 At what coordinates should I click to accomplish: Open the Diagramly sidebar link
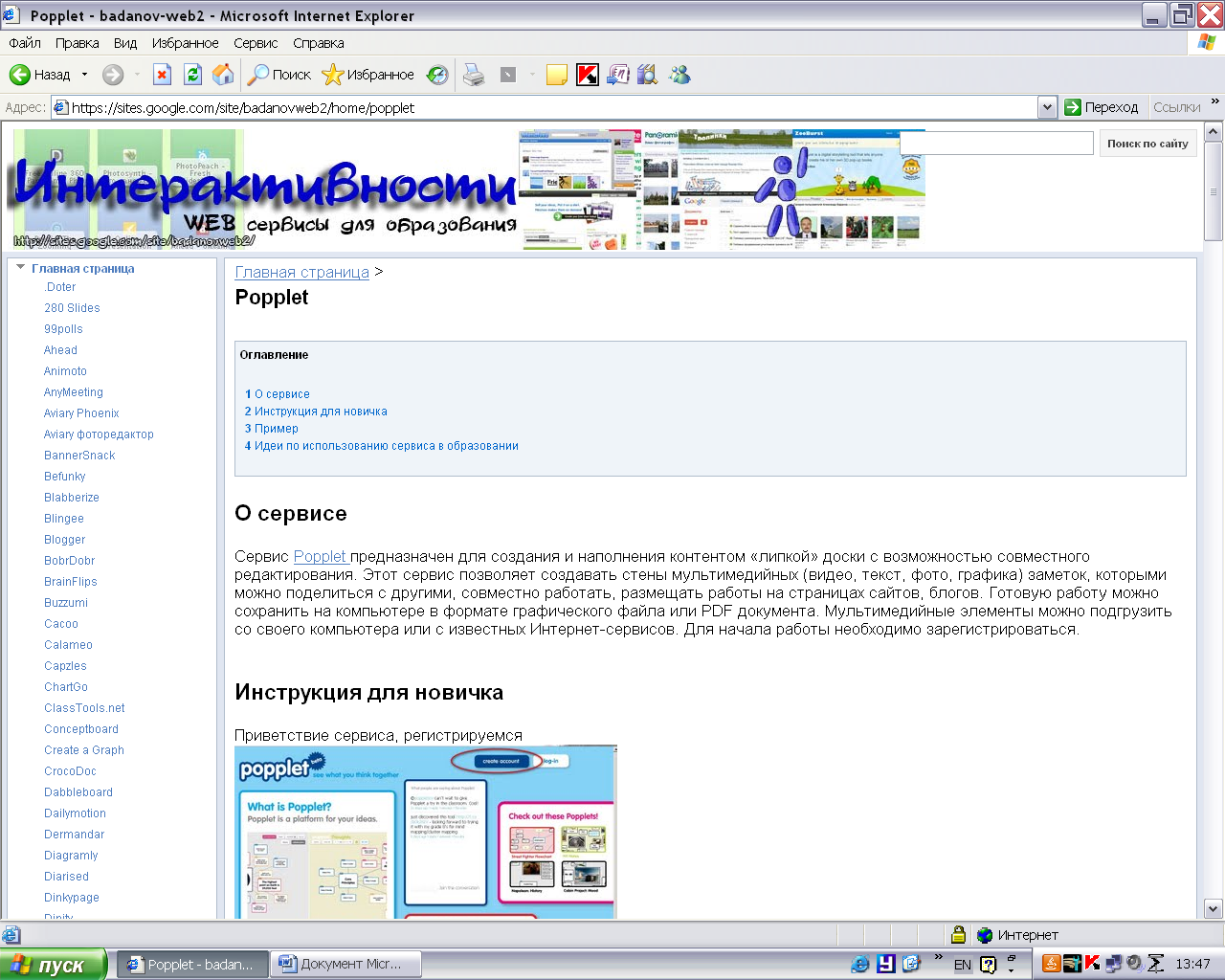click(x=71, y=856)
